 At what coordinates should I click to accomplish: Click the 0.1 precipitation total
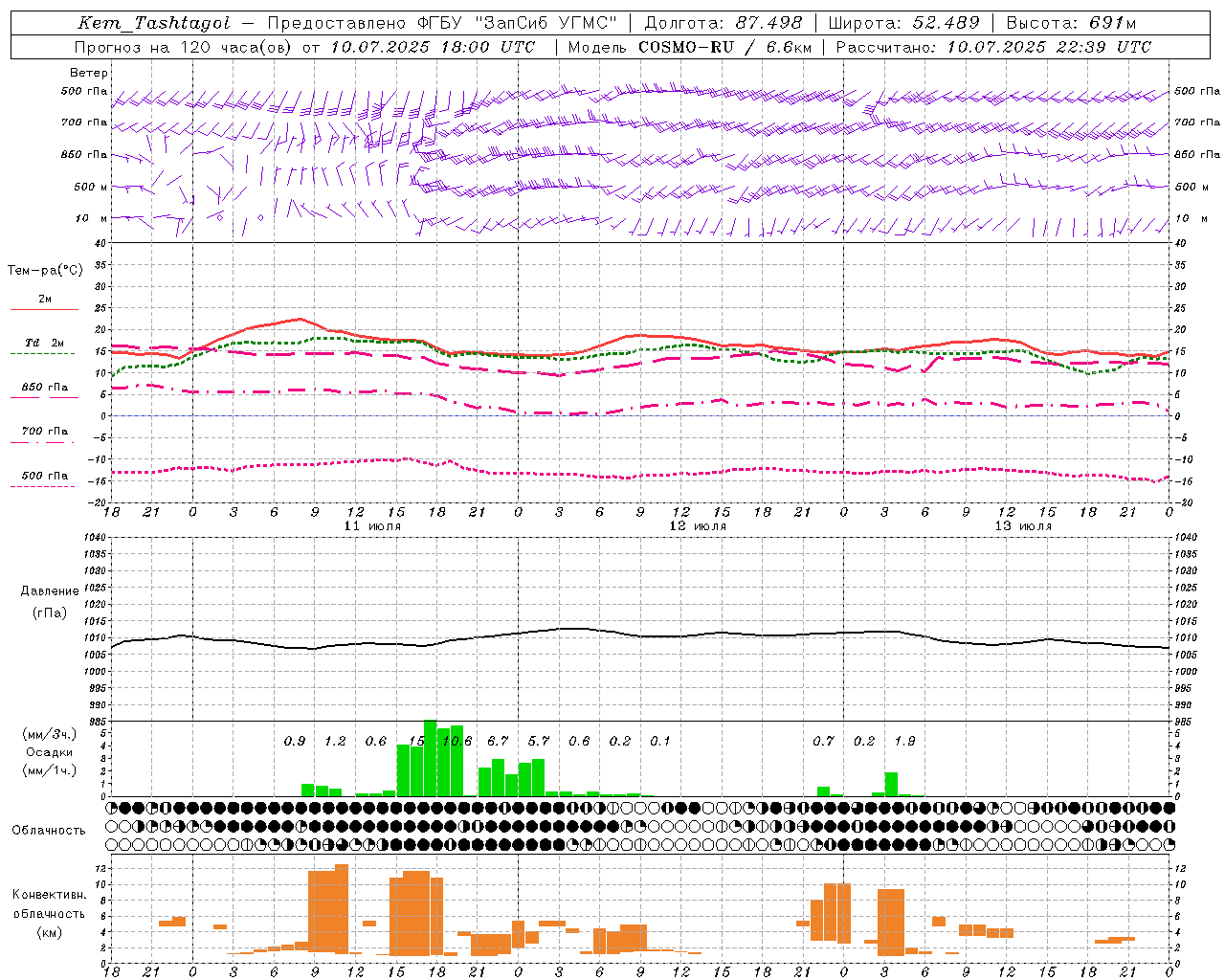tap(660, 742)
